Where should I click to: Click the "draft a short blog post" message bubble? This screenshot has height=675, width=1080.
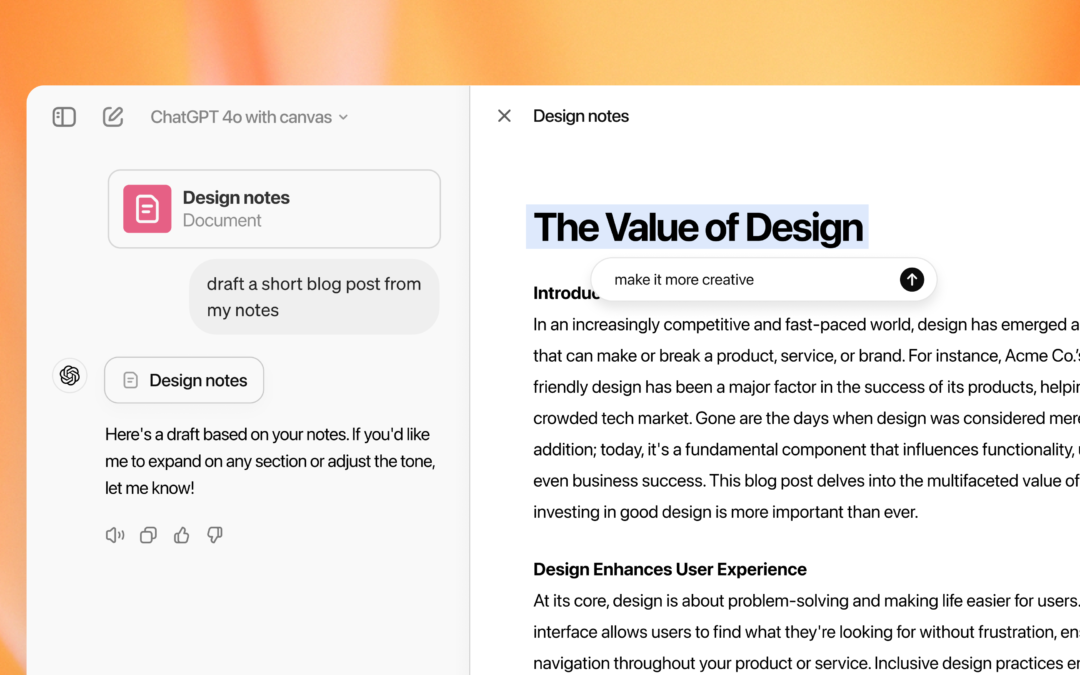(x=314, y=297)
